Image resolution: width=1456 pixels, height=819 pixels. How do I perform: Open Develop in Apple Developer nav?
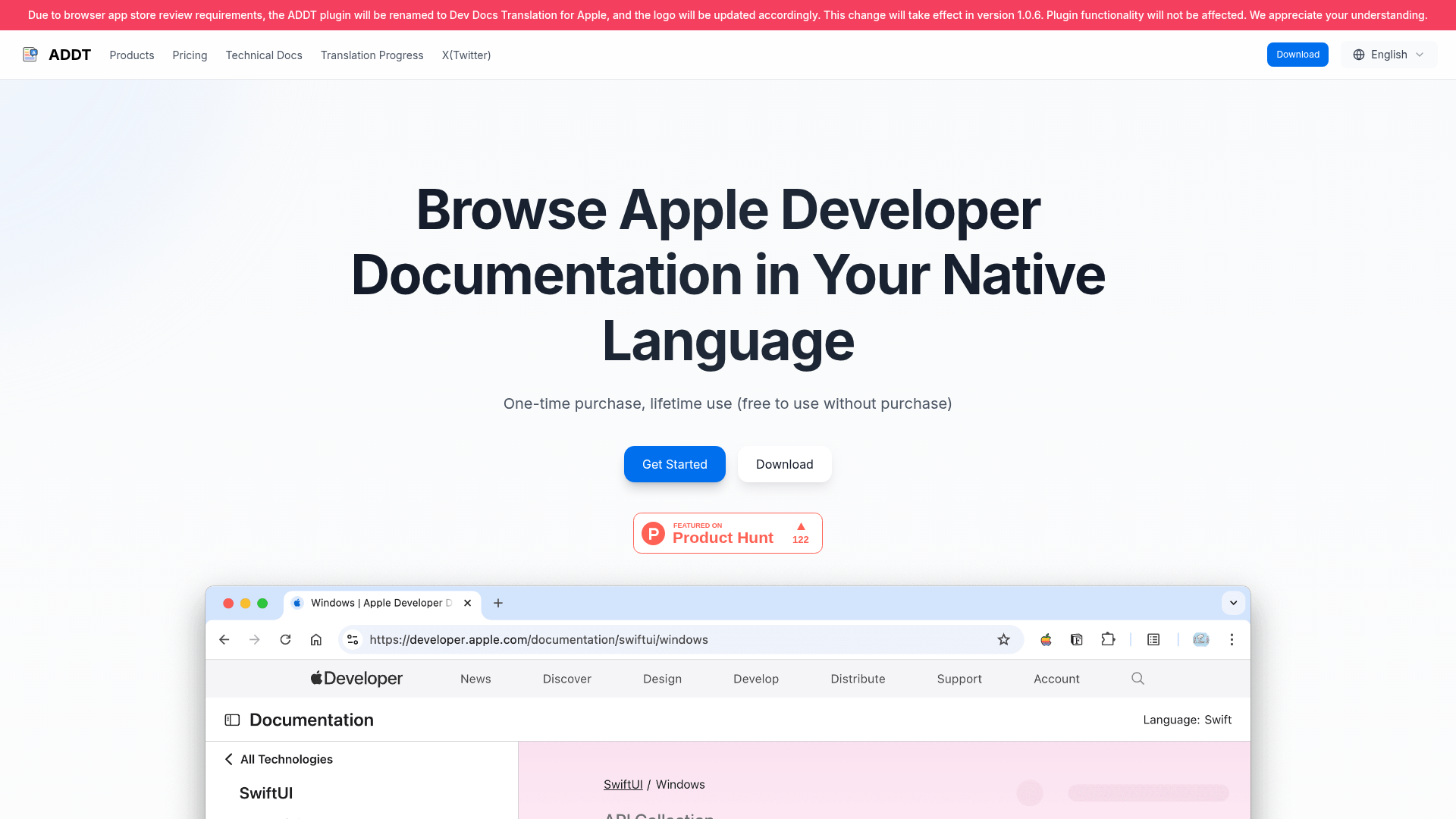click(x=756, y=679)
